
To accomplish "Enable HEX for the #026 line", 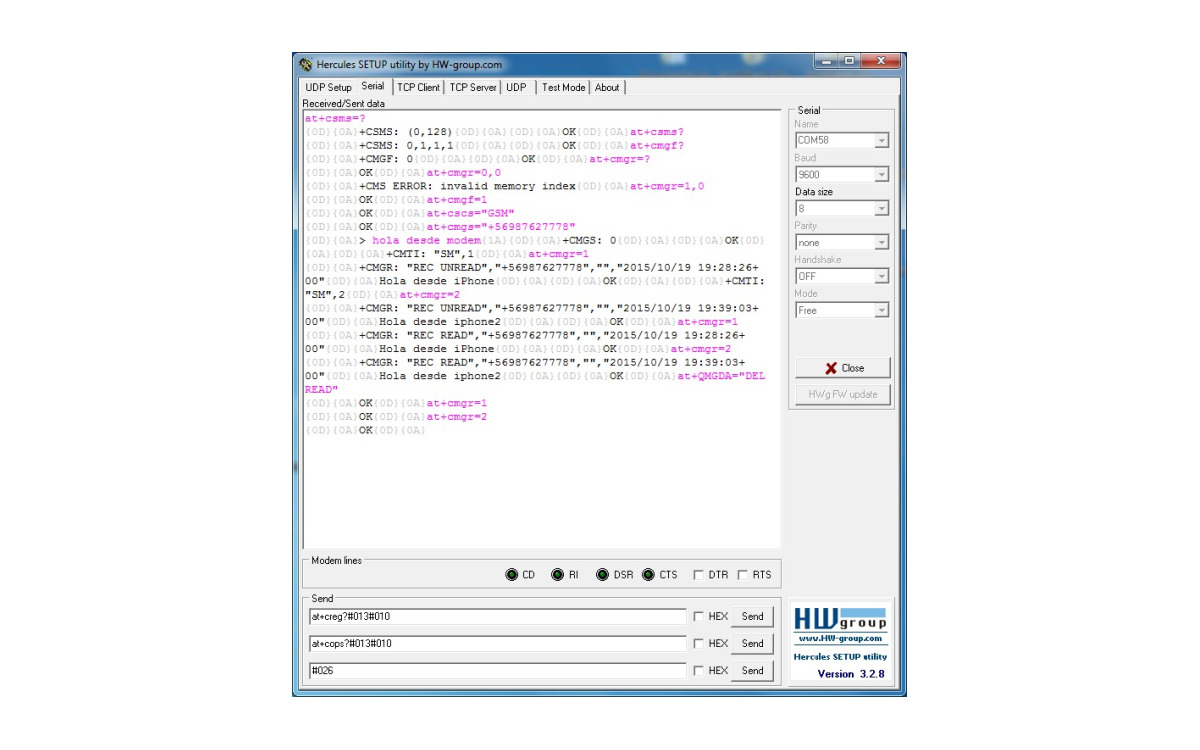I will tap(699, 671).
